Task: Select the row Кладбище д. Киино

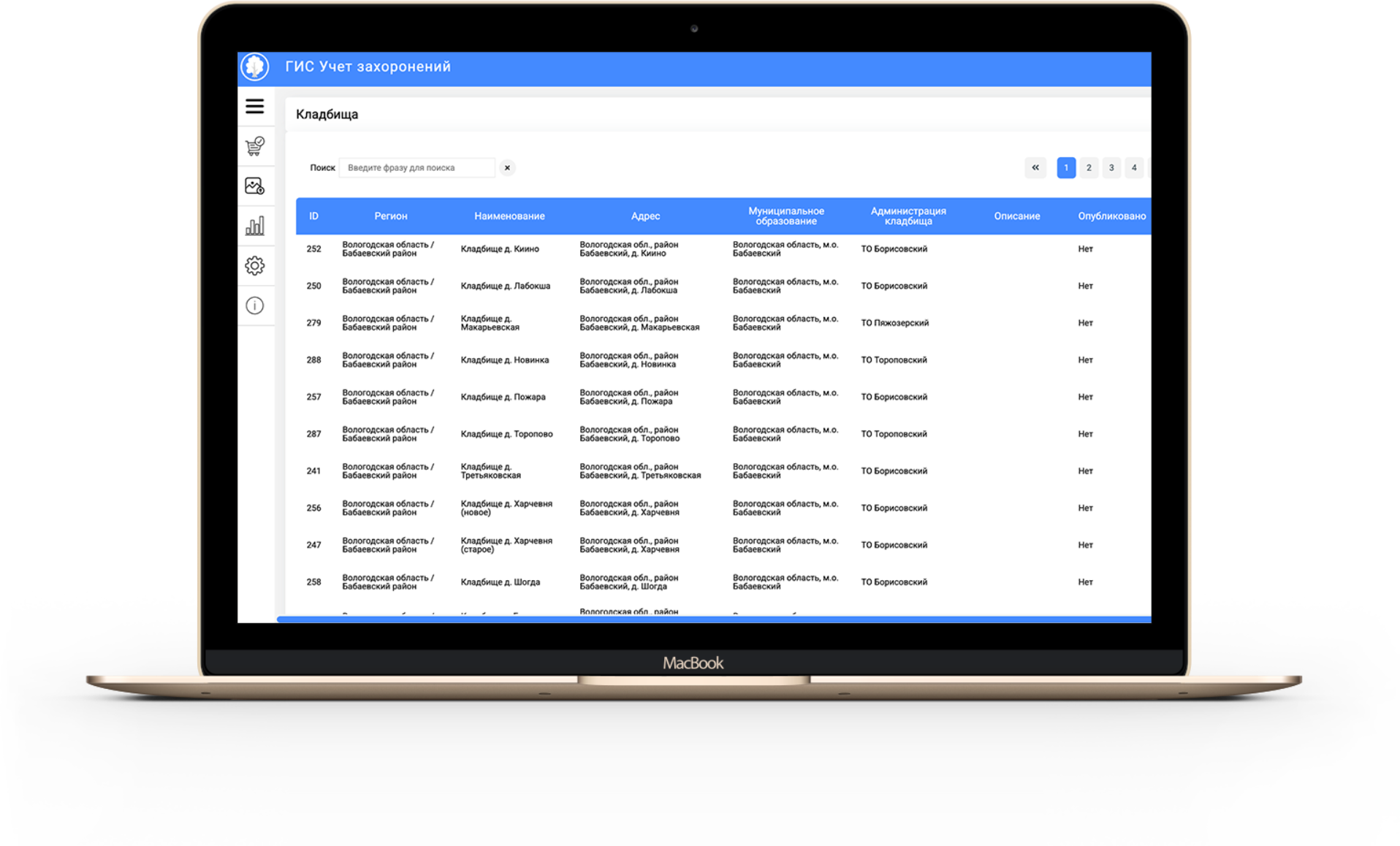Action: click(x=500, y=249)
